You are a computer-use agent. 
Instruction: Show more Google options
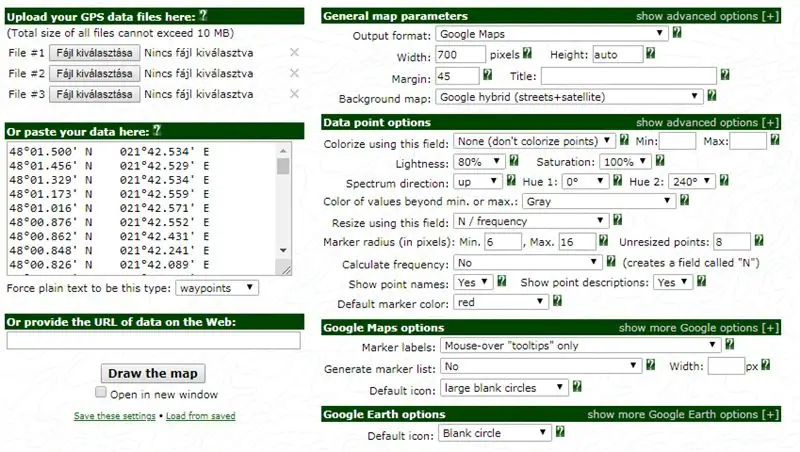tap(699, 328)
